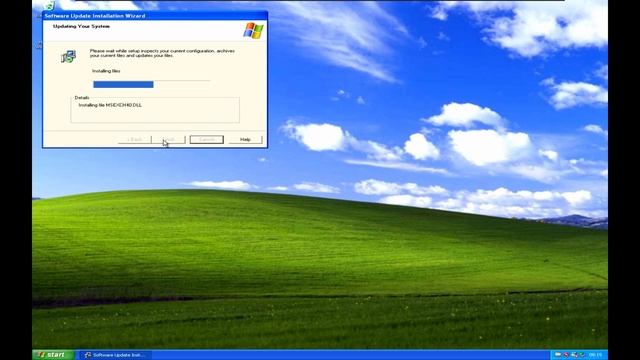
Task: Click the installing files progress bar
Action: coord(151,84)
